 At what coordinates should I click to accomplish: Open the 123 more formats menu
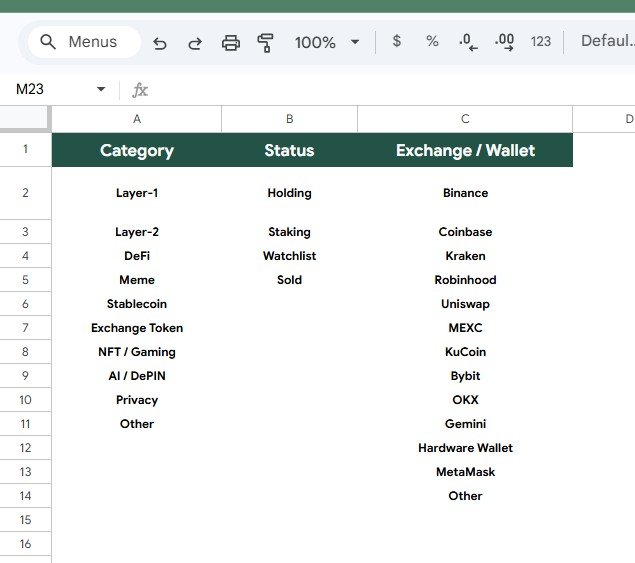541,41
